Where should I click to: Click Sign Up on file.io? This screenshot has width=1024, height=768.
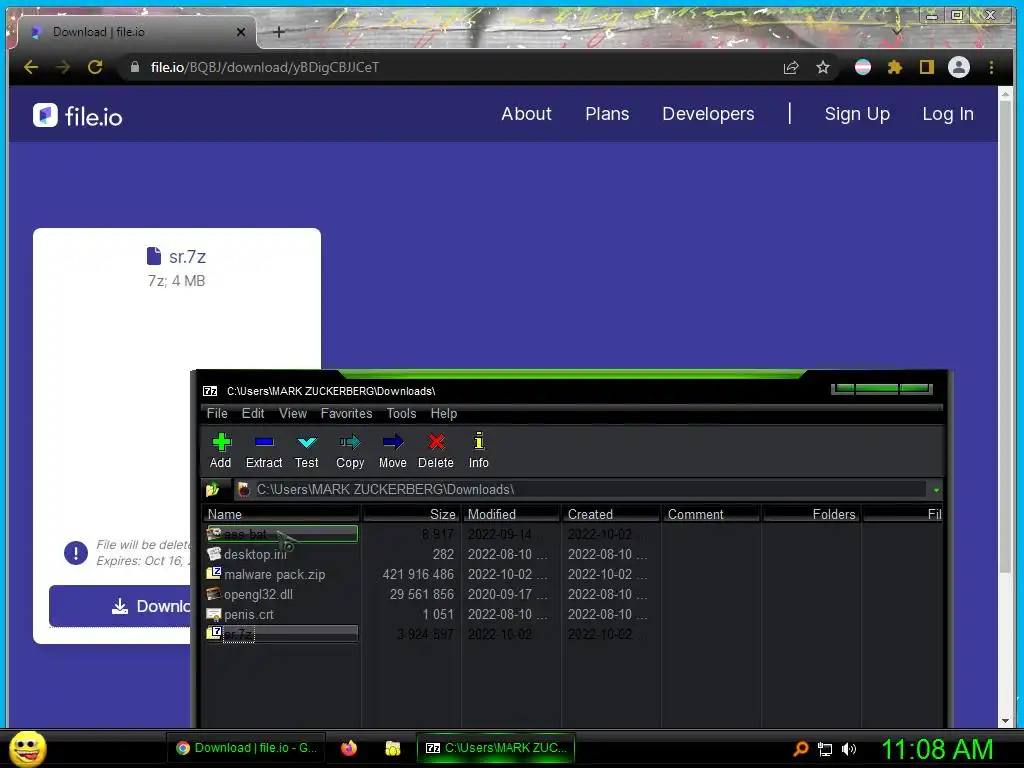[x=857, y=114]
